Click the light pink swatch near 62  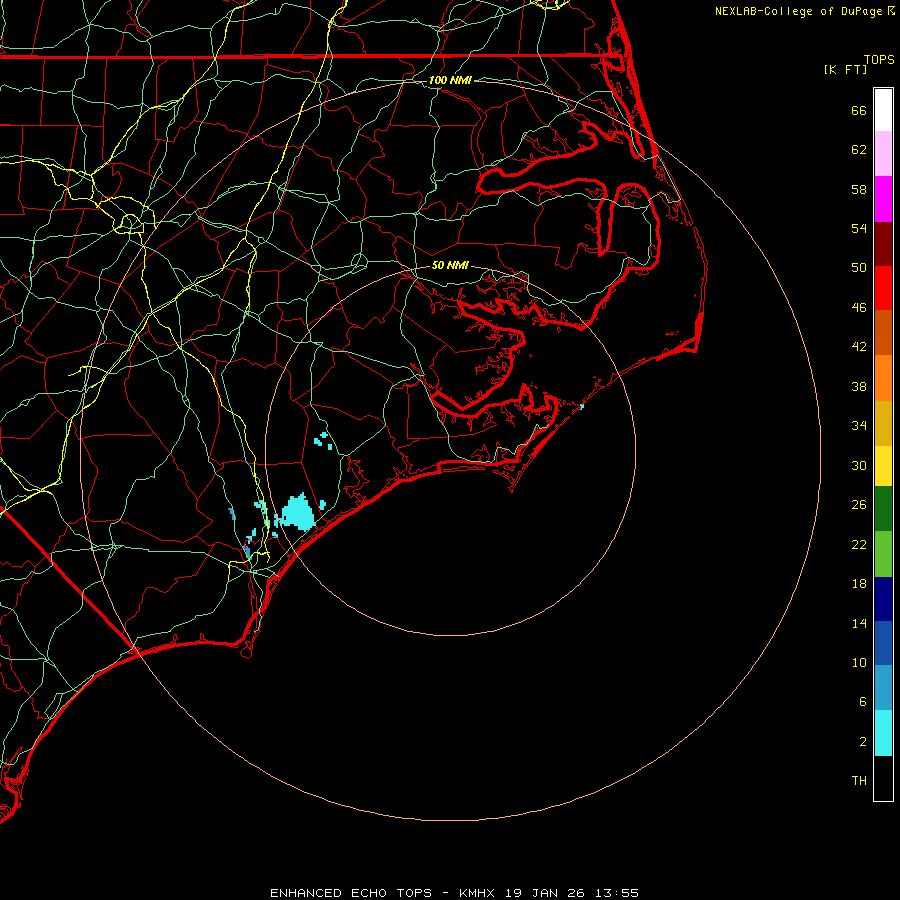(x=883, y=153)
